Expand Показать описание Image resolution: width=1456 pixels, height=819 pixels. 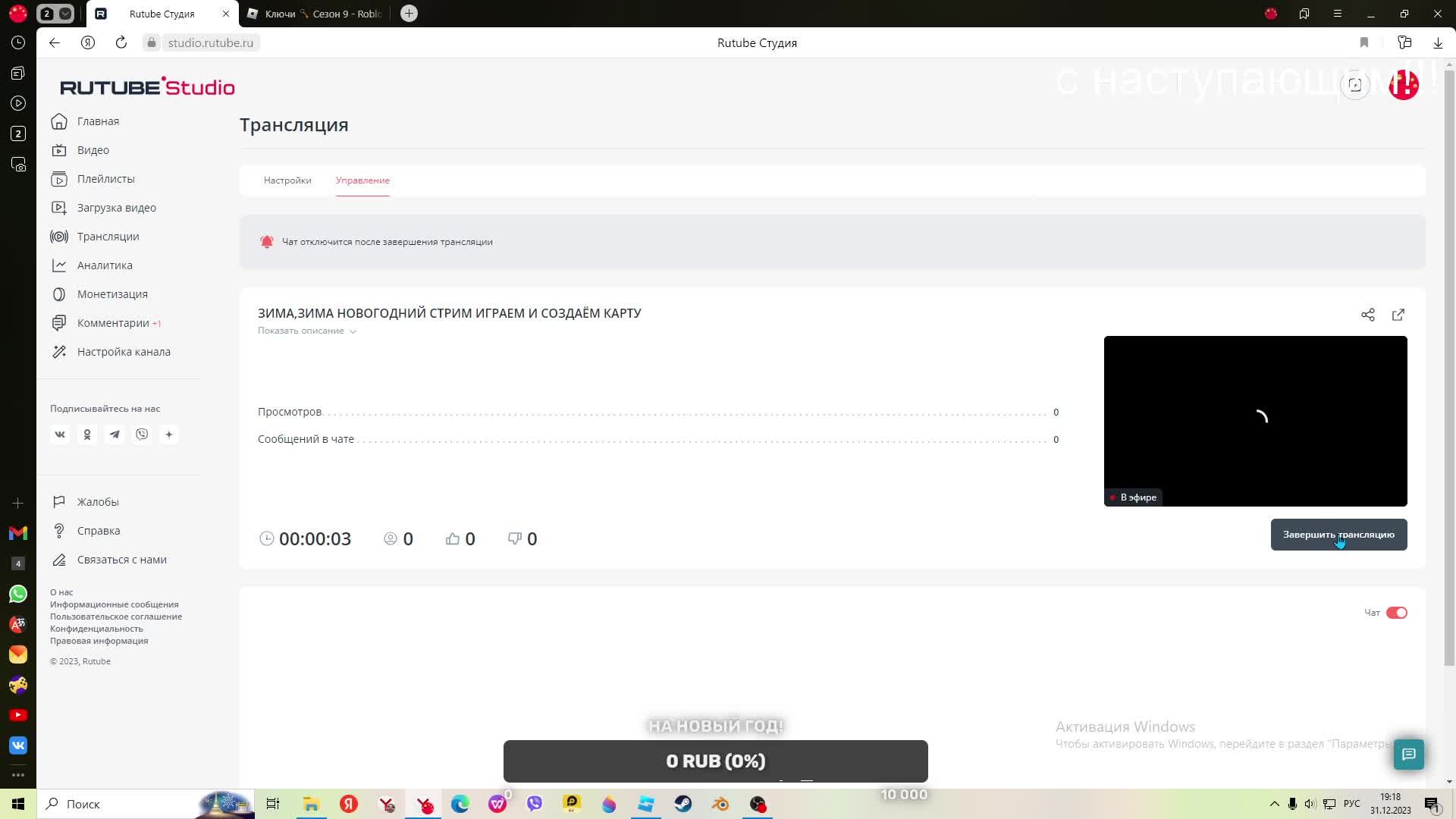306,331
